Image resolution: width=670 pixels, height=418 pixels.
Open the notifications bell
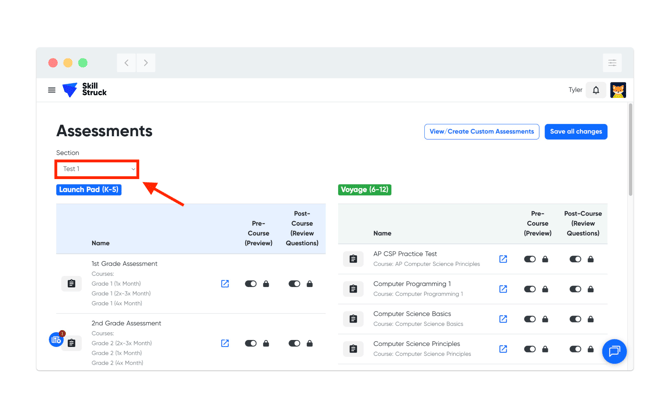(596, 90)
